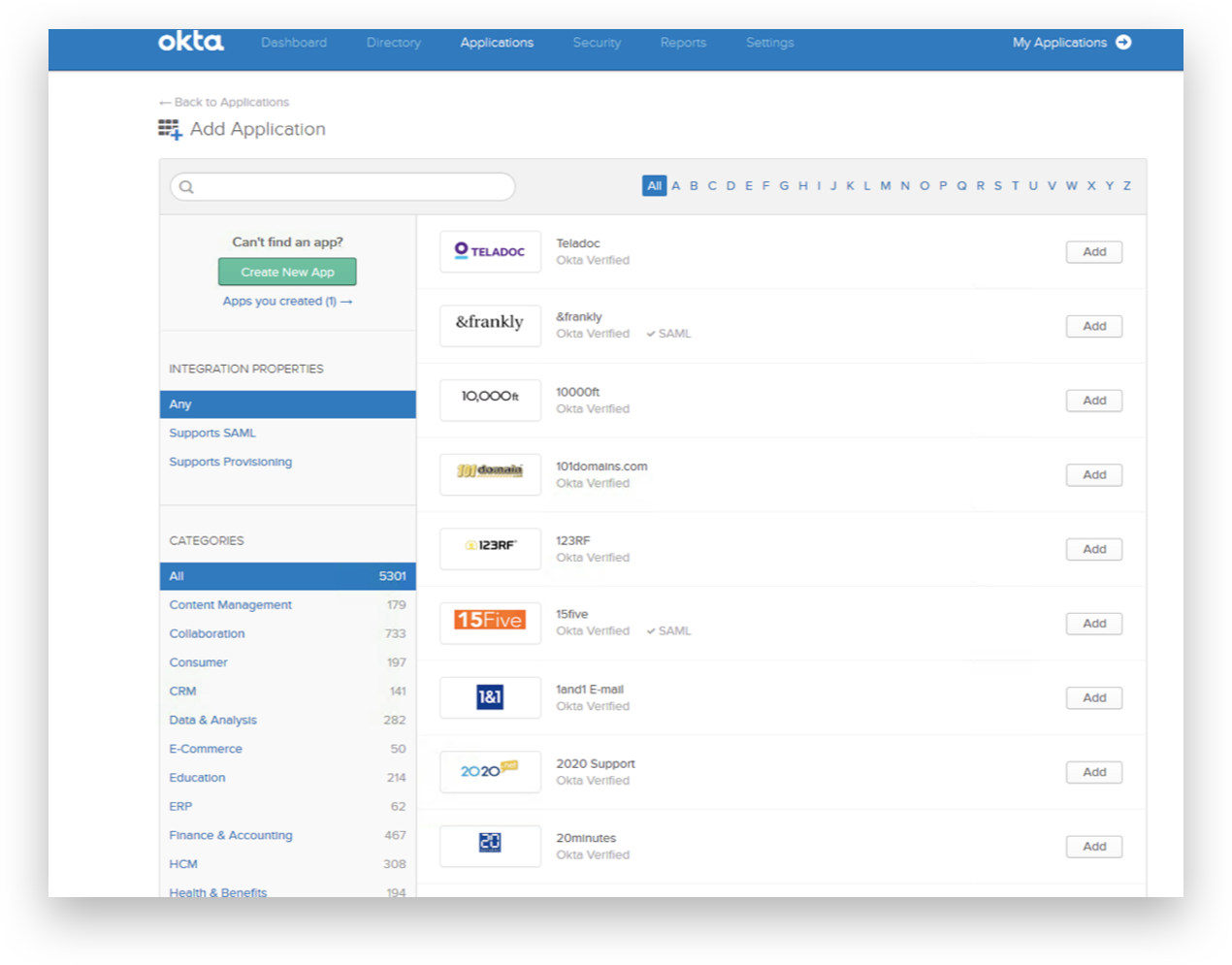Add the 10000ft application
The height and width of the screenshot is (965, 1232).
1094,401
